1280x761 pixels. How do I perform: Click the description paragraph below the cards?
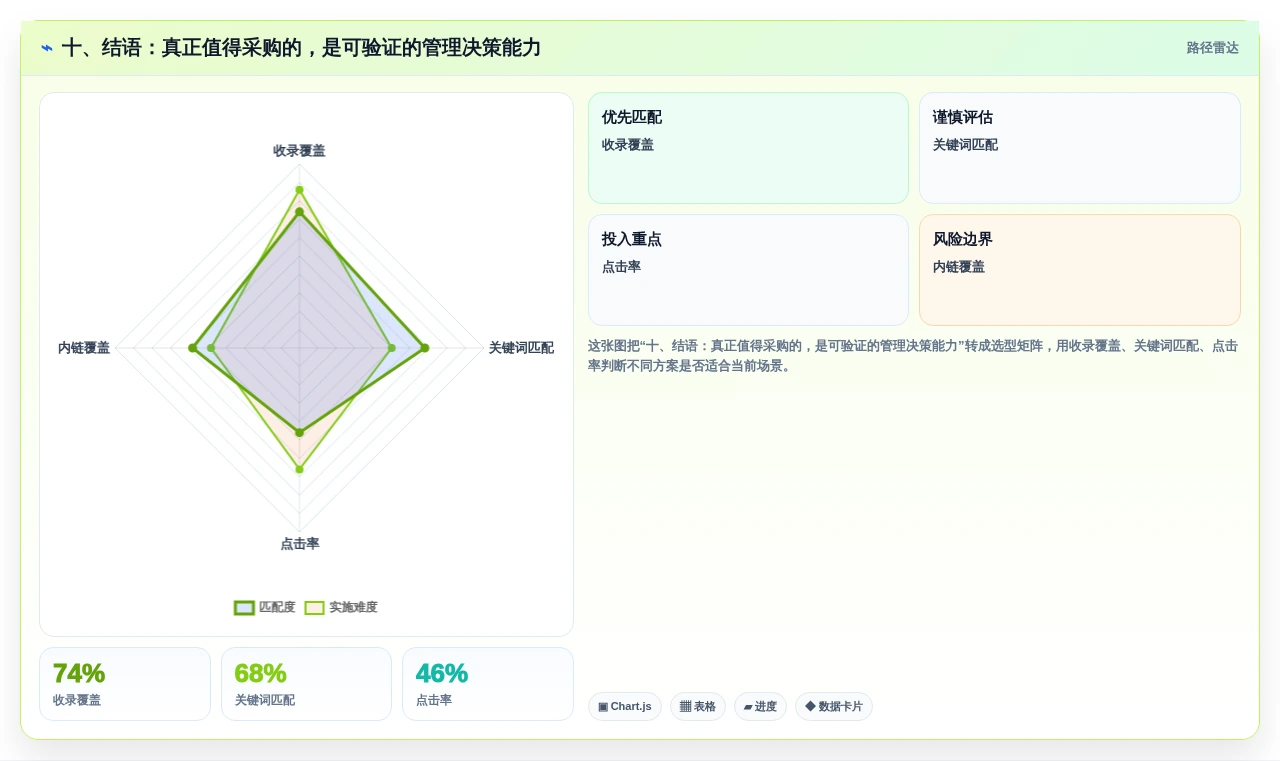(x=913, y=356)
